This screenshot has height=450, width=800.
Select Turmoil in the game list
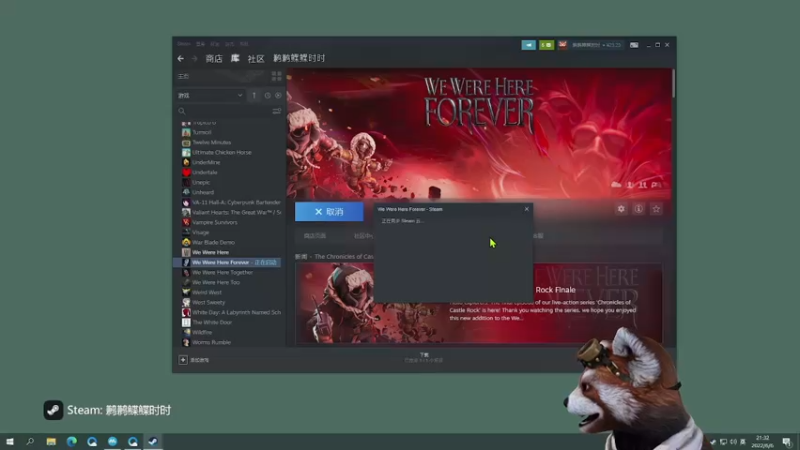(202, 132)
